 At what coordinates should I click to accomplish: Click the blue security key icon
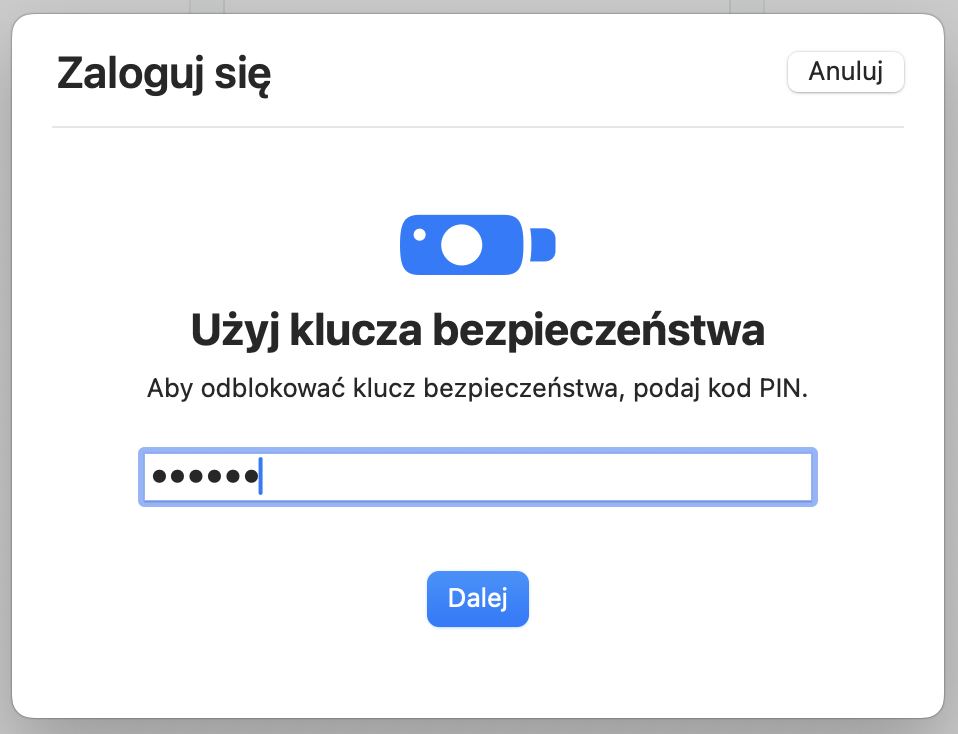tap(477, 244)
